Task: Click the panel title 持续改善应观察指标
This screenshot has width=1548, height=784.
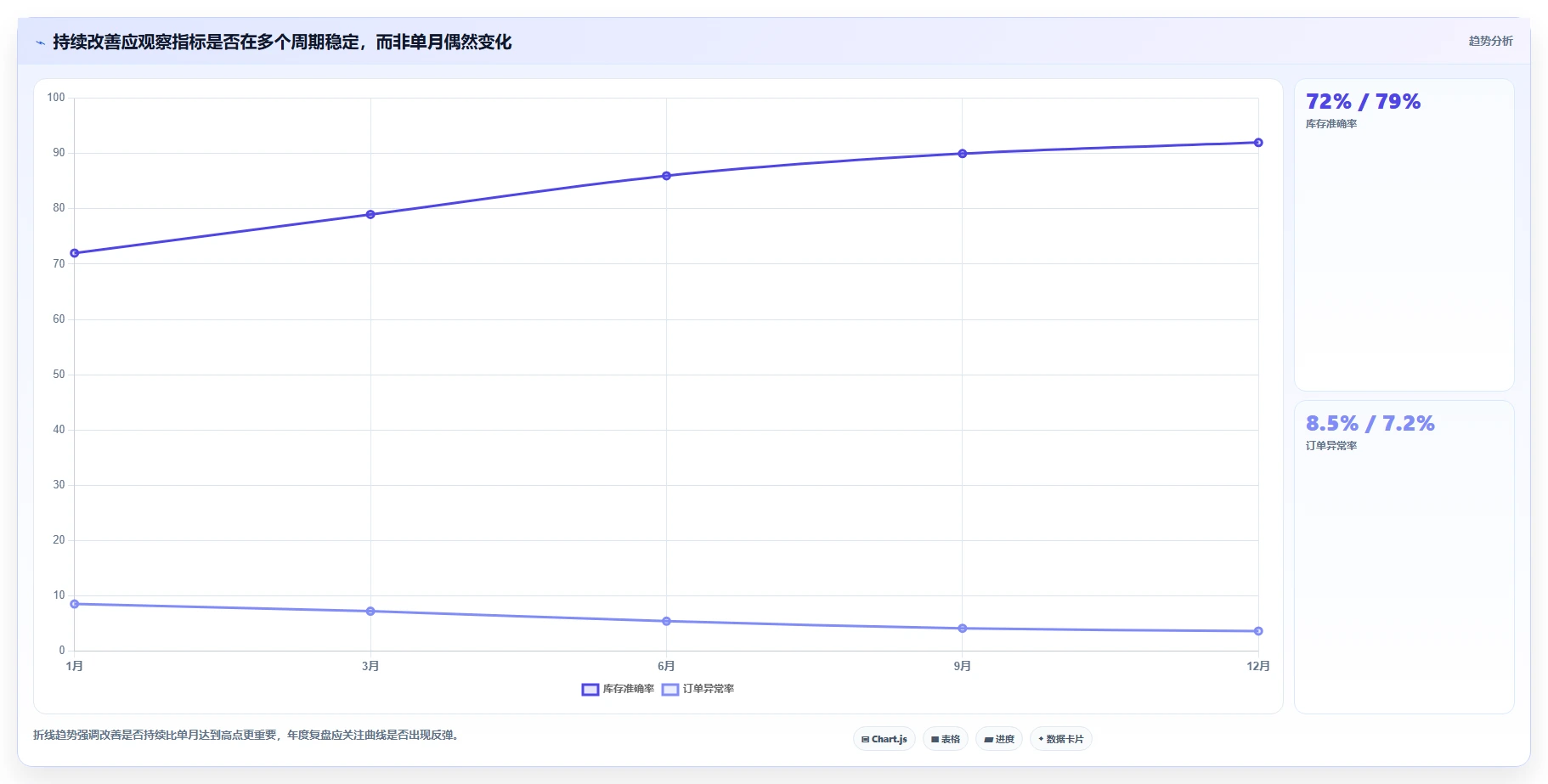Action: 282,42
